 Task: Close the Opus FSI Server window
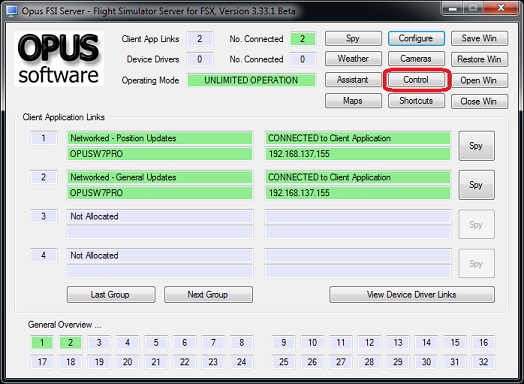click(x=501, y=8)
